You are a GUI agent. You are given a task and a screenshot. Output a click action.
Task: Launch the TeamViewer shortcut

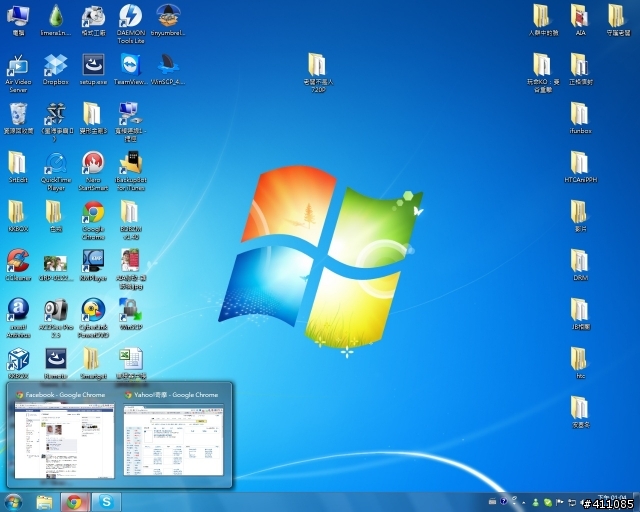pos(131,69)
